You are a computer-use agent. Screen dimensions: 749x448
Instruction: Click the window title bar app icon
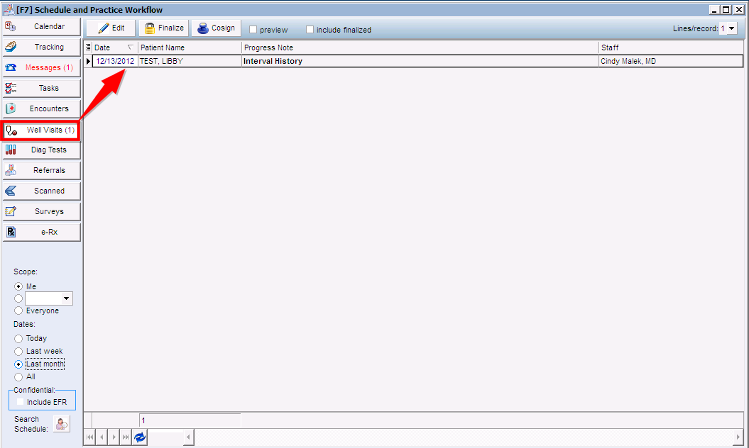(9, 10)
